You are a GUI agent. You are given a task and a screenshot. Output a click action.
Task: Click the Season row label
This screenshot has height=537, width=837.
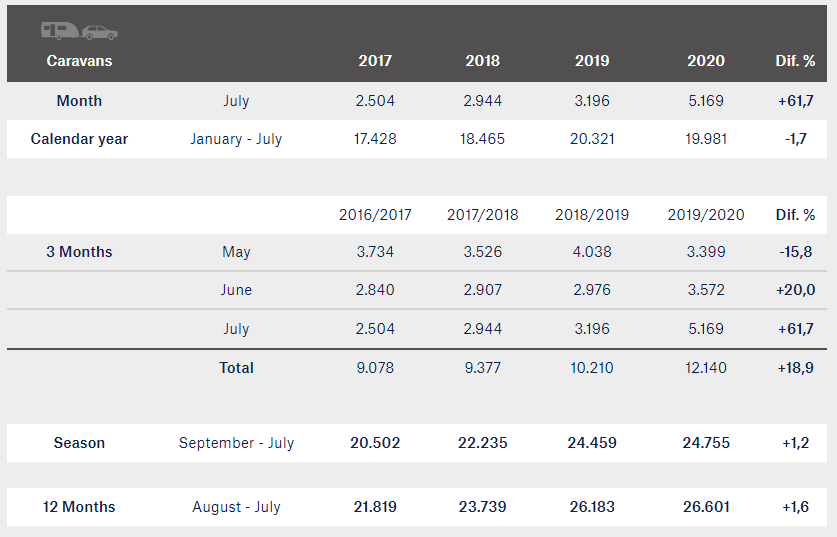point(79,443)
